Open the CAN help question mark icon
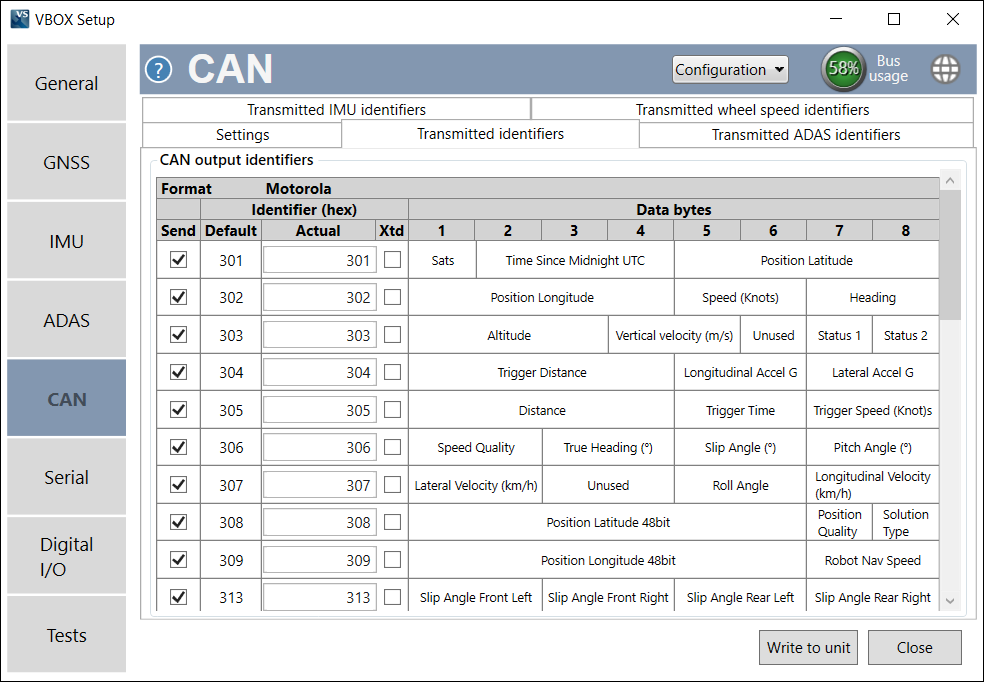 [x=158, y=69]
